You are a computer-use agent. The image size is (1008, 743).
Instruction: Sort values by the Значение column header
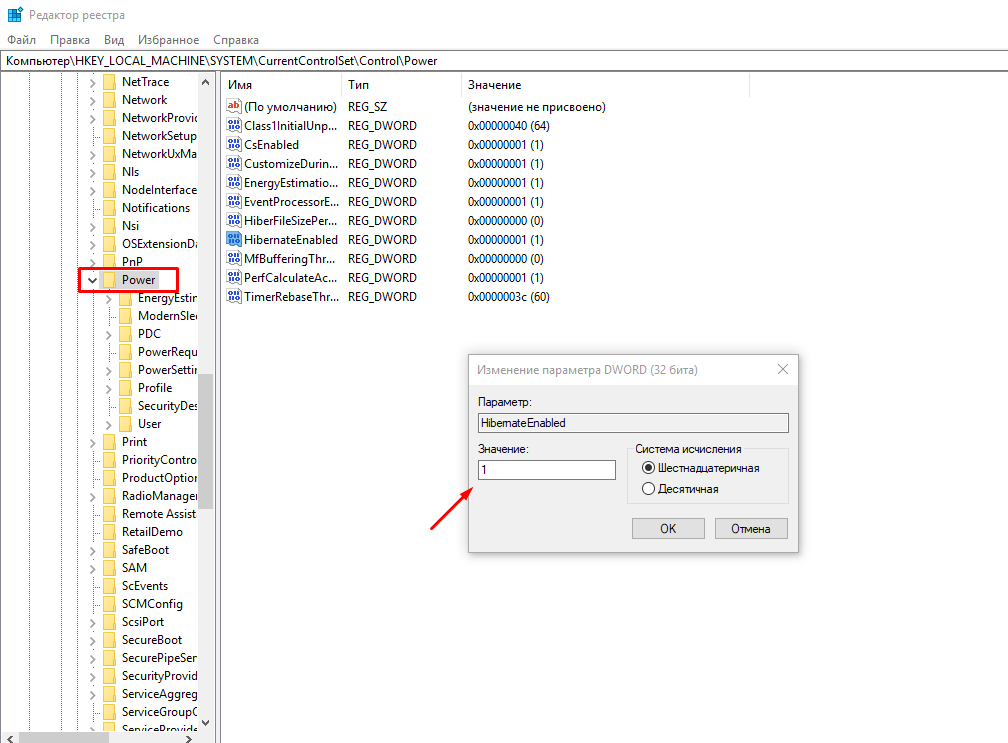tap(605, 85)
